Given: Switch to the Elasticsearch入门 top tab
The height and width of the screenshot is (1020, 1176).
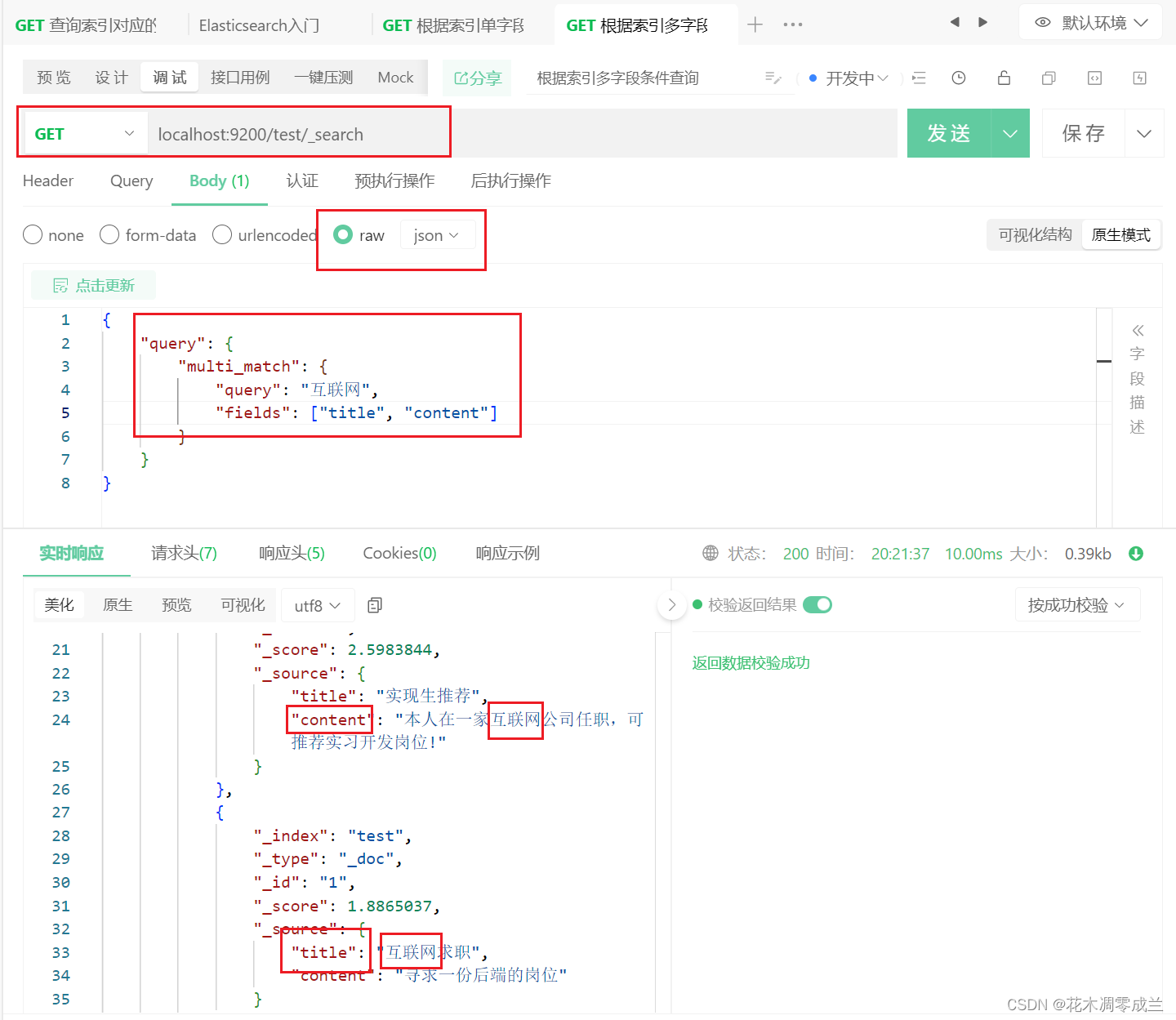Looking at the screenshot, I should (259, 25).
